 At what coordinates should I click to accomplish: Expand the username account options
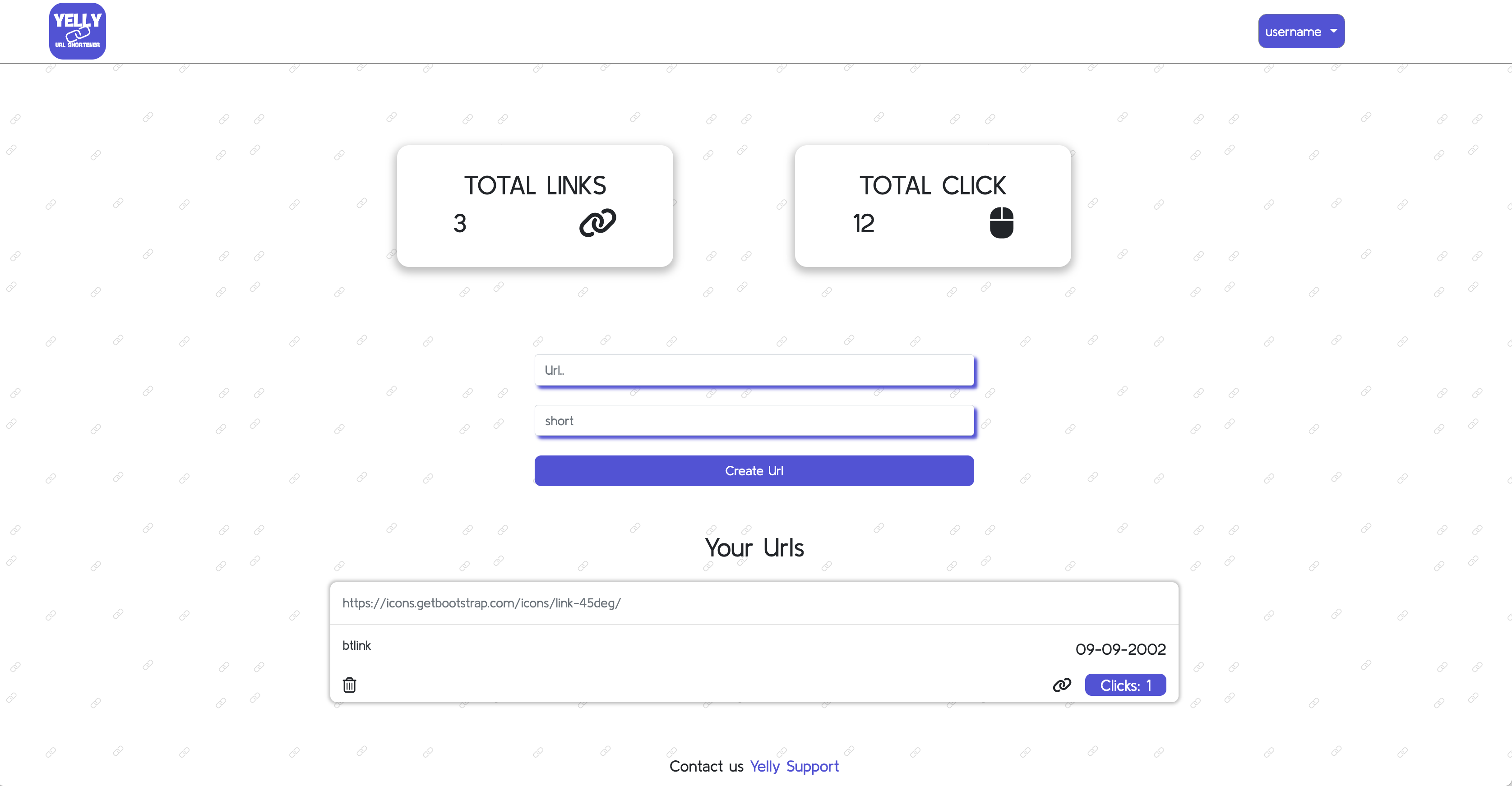[1301, 31]
